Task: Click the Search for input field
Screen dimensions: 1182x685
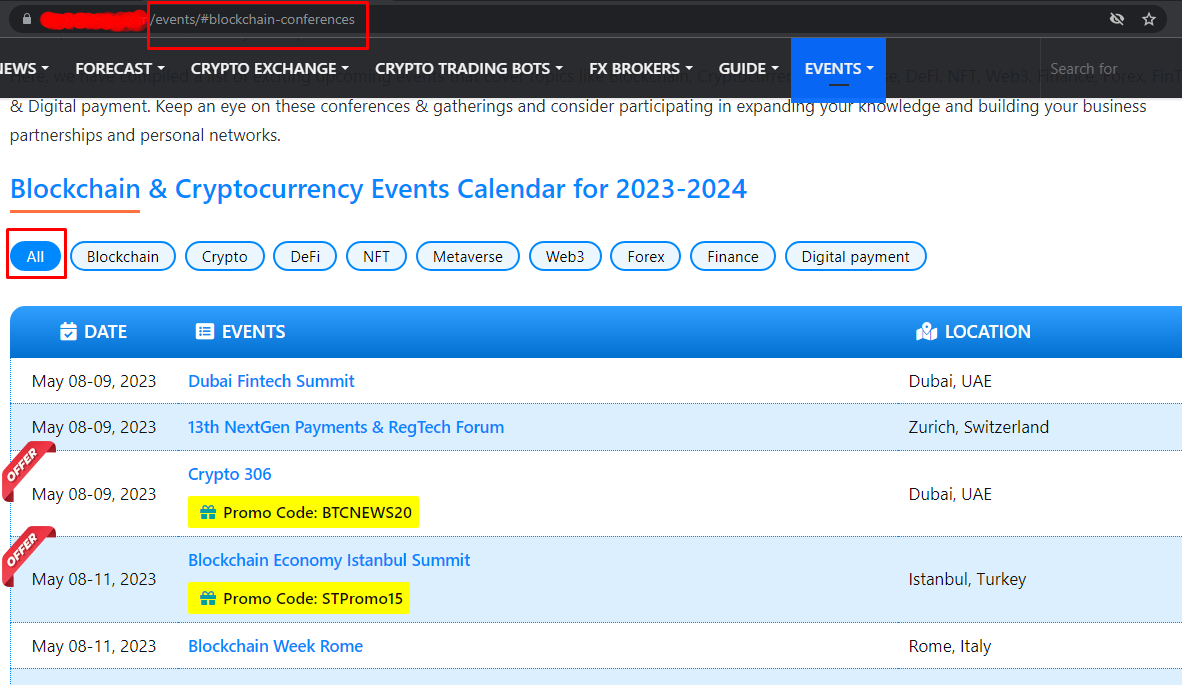Action: pyautogui.click(x=1112, y=69)
